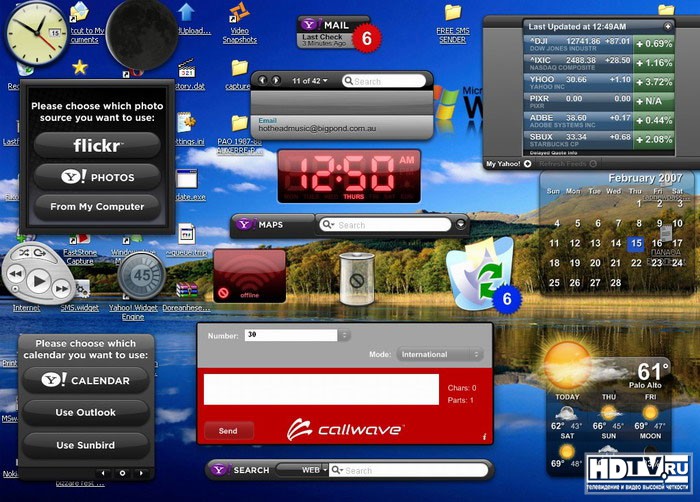
Task: Click the SBUX Starbucks stock row
Action: point(599,140)
